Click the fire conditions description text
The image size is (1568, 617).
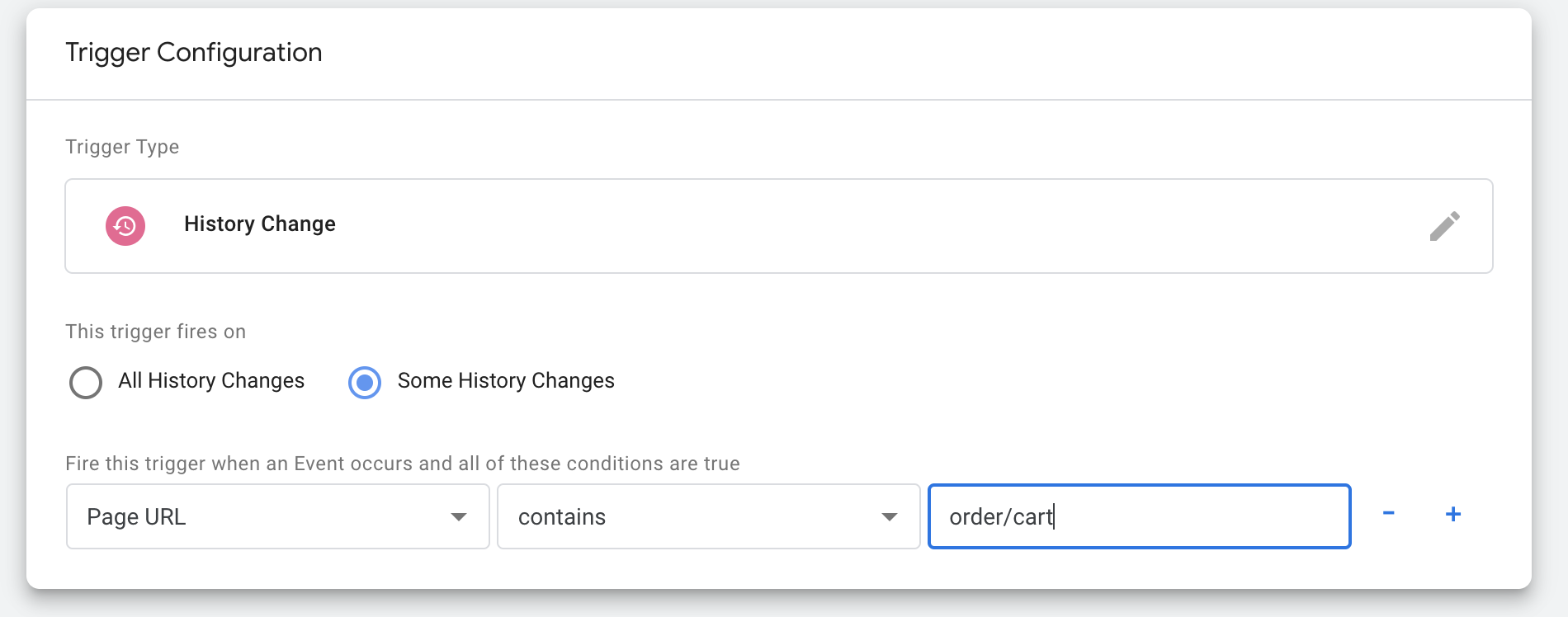[x=403, y=464]
